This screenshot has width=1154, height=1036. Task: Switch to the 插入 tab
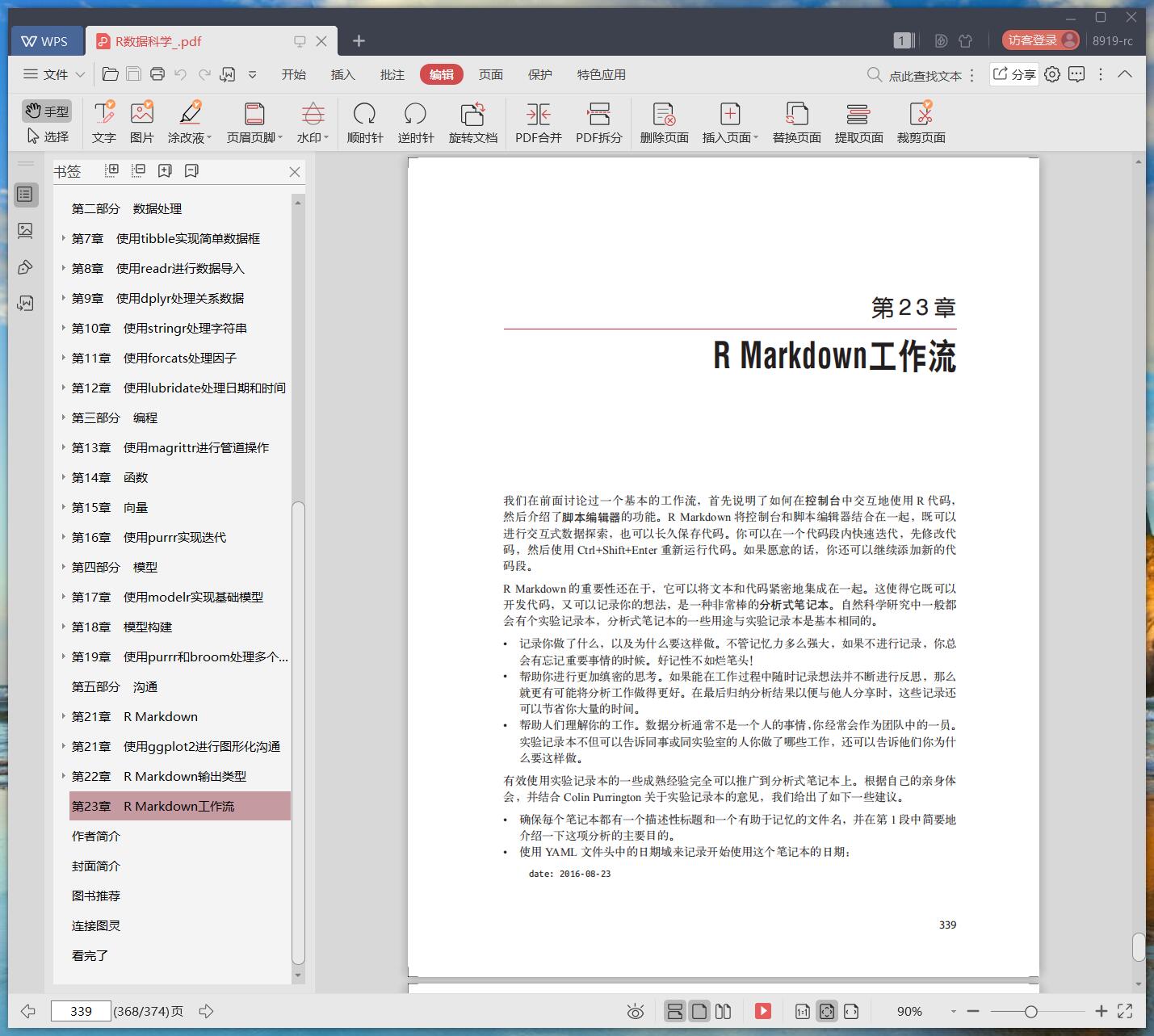[343, 74]
